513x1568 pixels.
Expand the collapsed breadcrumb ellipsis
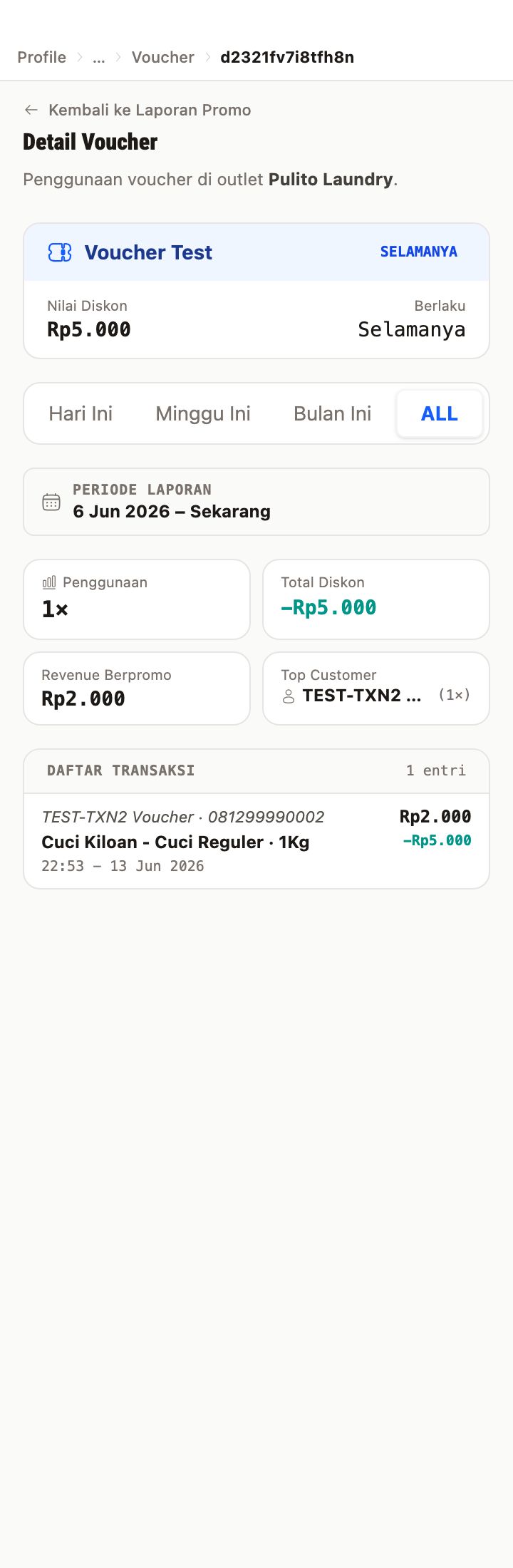click(x=99, y=57)
